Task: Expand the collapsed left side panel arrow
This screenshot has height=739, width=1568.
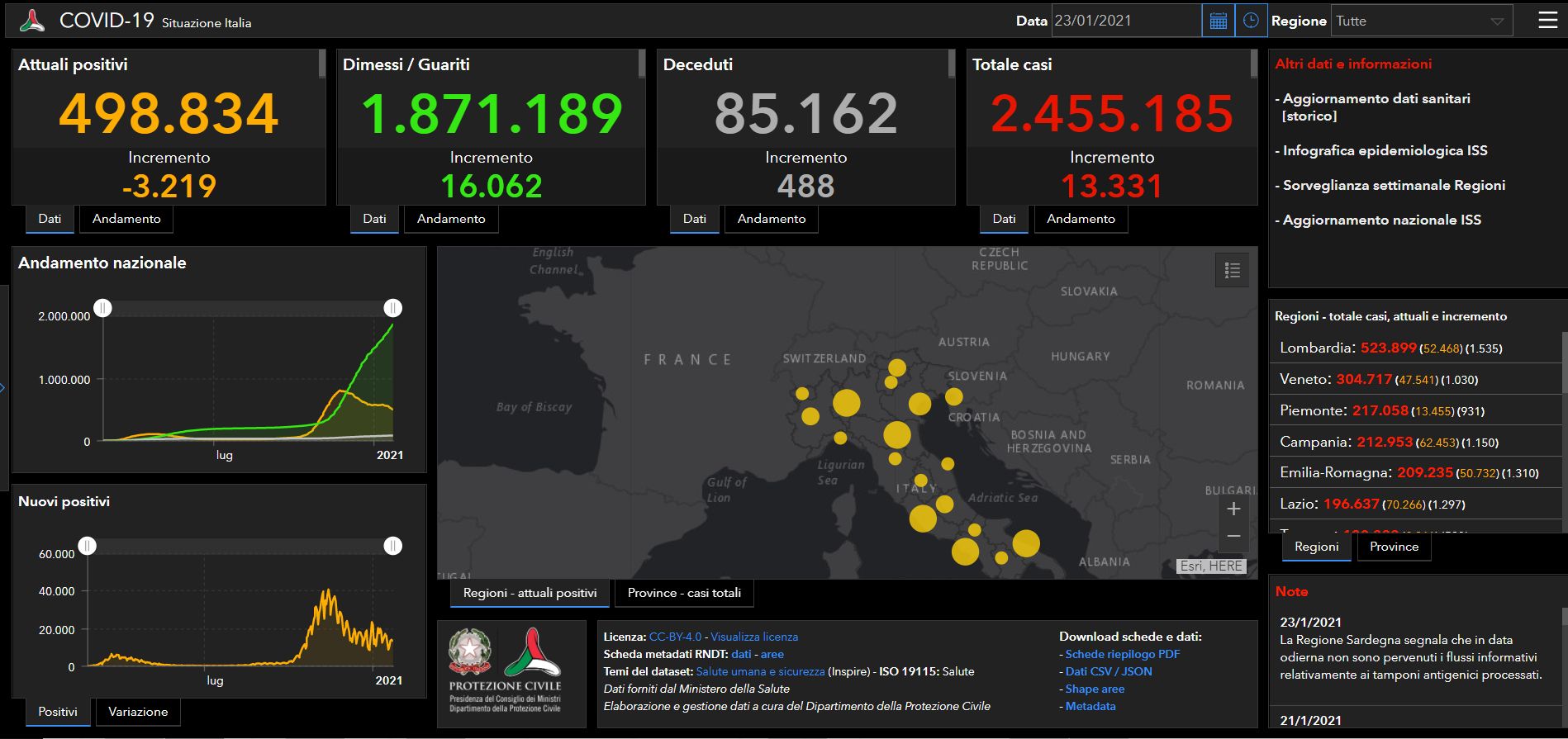Action: pos(3,387)
